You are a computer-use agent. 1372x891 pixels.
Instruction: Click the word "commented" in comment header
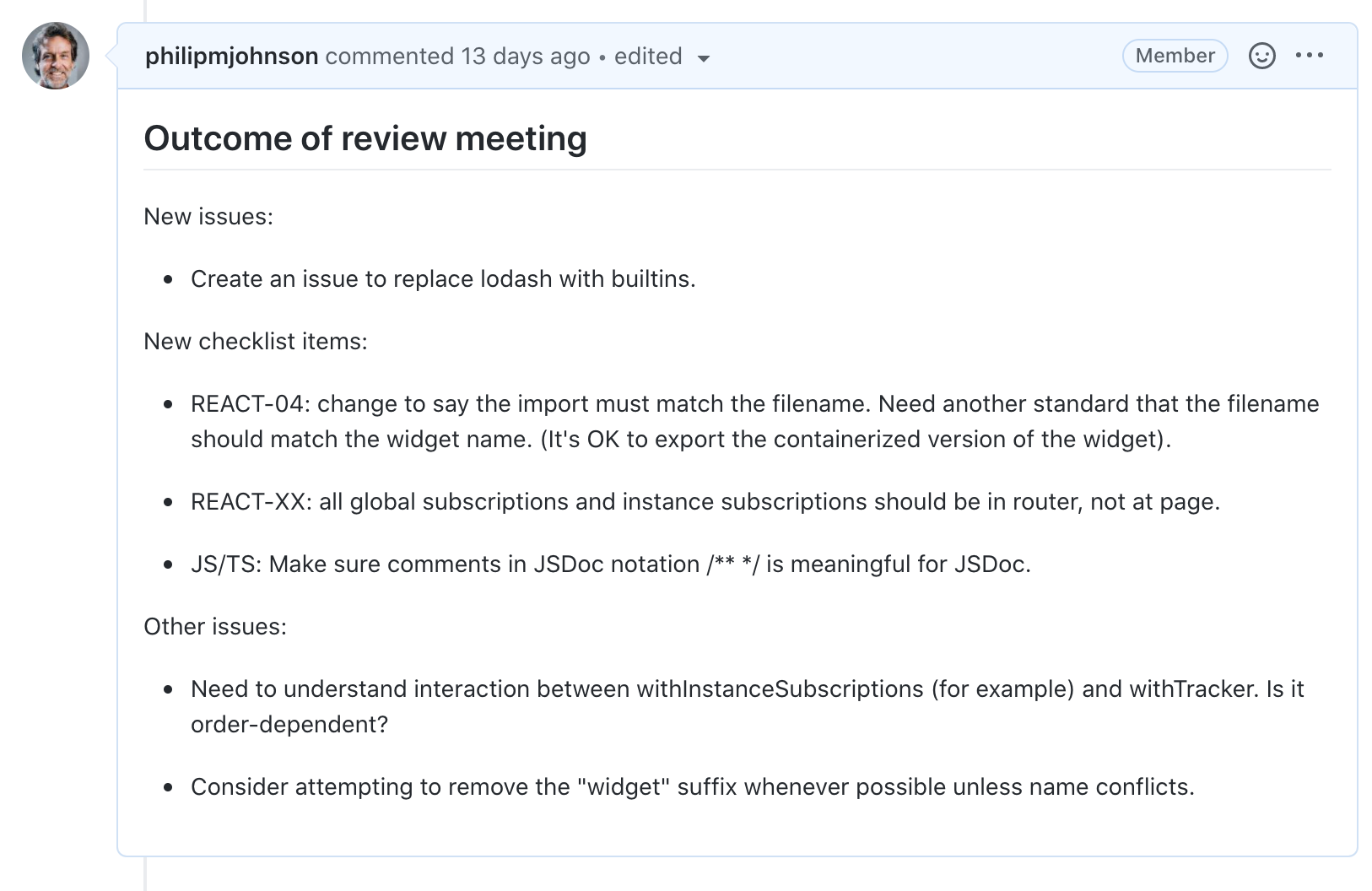389,57
